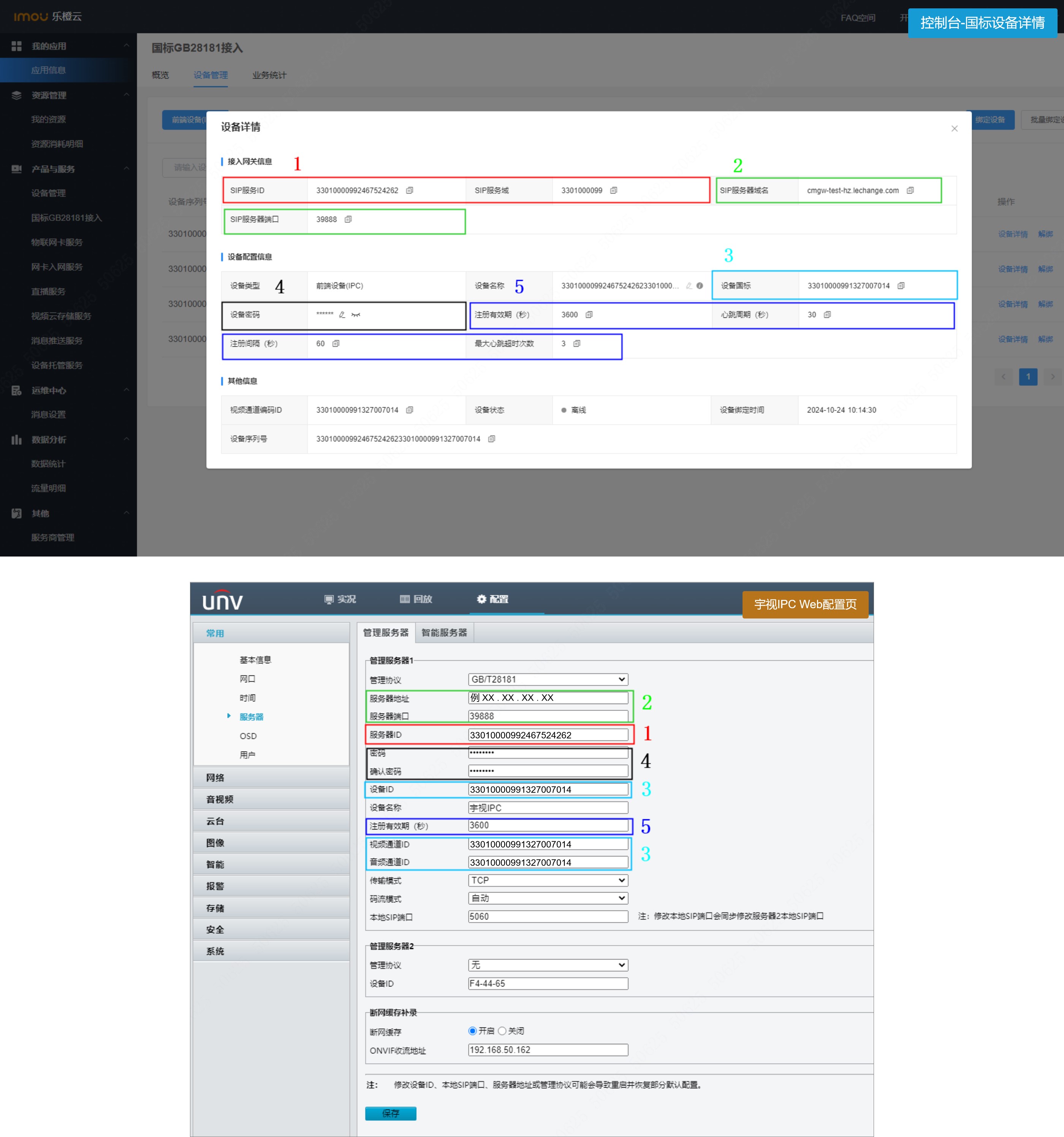Image resolution: width=1064 pixels, height=1137 pixels.
Task: Copy the SIP服务域 value 3301000099
Action: (613, 190)
